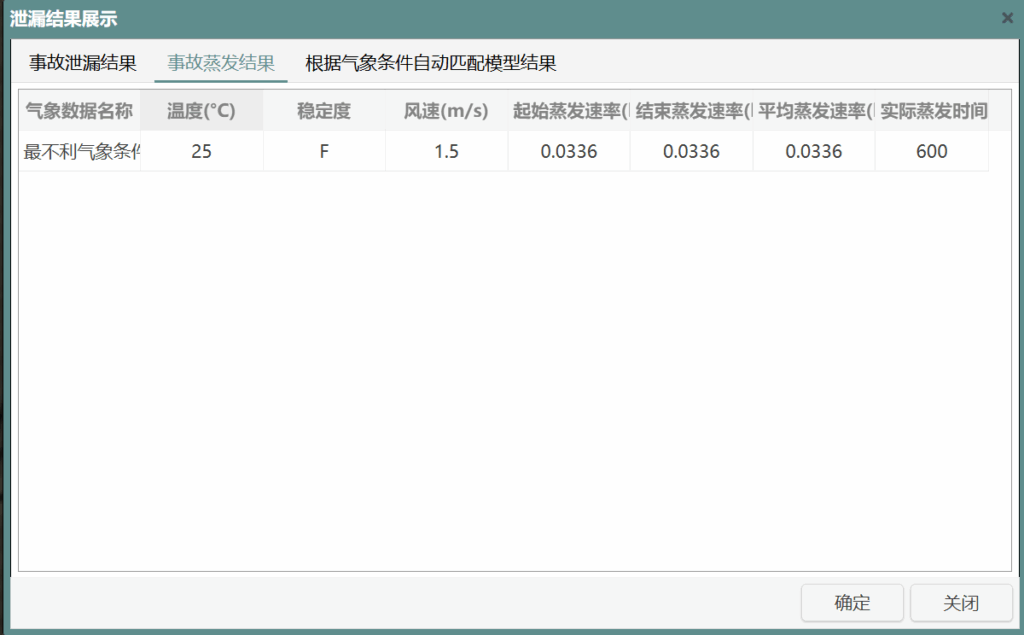Close the 泄漏结果展示 dialog window
Screen dimensions: 1024x635
click(1007, 18)
